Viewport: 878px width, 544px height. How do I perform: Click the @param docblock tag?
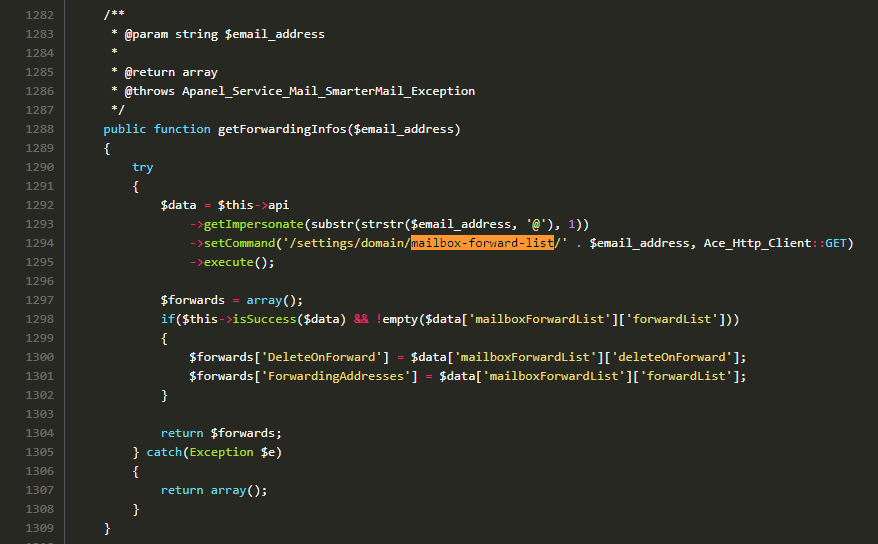(146, 34)
